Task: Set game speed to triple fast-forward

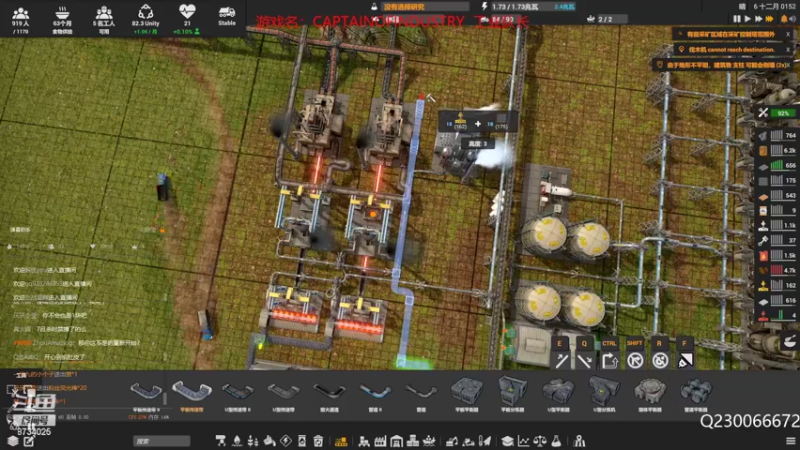Action: pyautogui.click(x=769, y=19)
